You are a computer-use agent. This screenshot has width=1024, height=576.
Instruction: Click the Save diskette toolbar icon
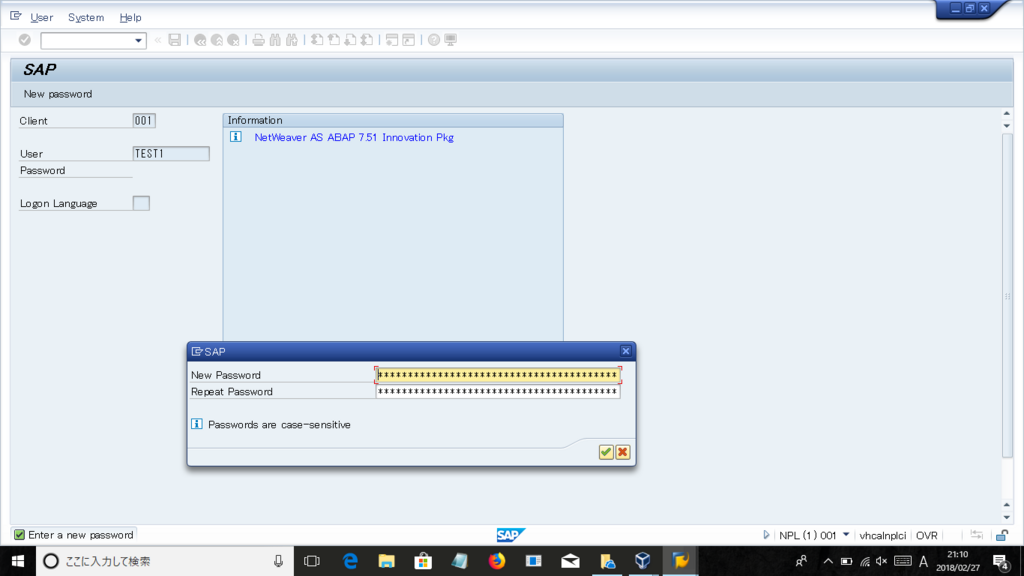[x=174, y=40]
